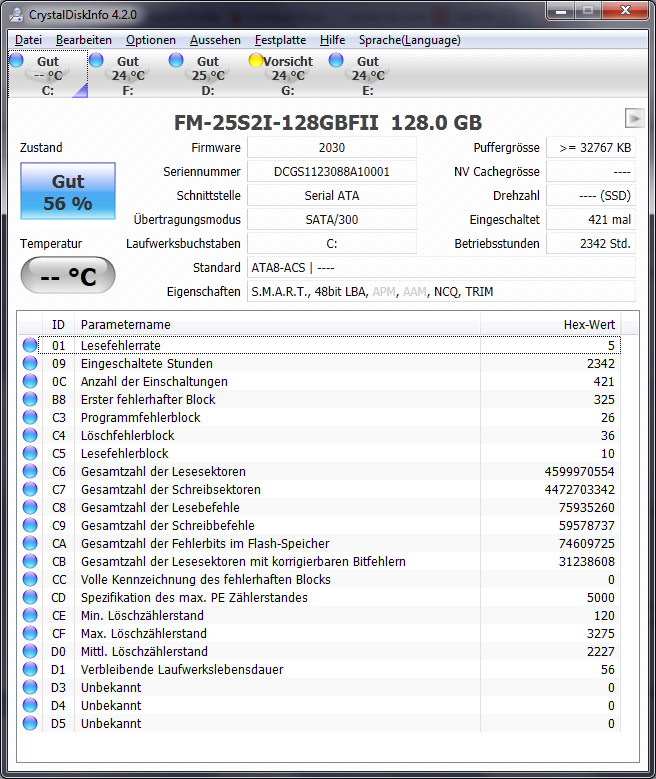656x779 pixels.
Task: Click the Hex-Wert column header
Action: [x=551, y=325]
